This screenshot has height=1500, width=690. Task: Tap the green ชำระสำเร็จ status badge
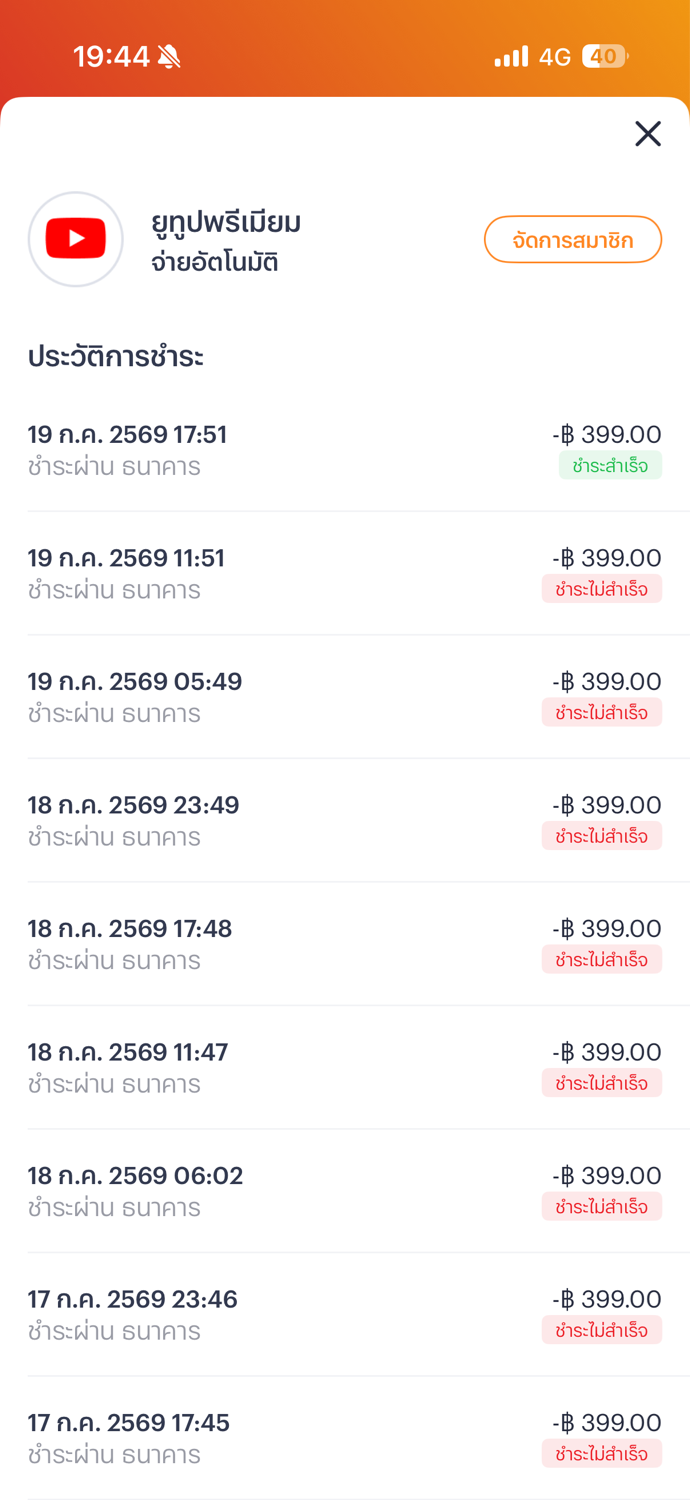610,465
